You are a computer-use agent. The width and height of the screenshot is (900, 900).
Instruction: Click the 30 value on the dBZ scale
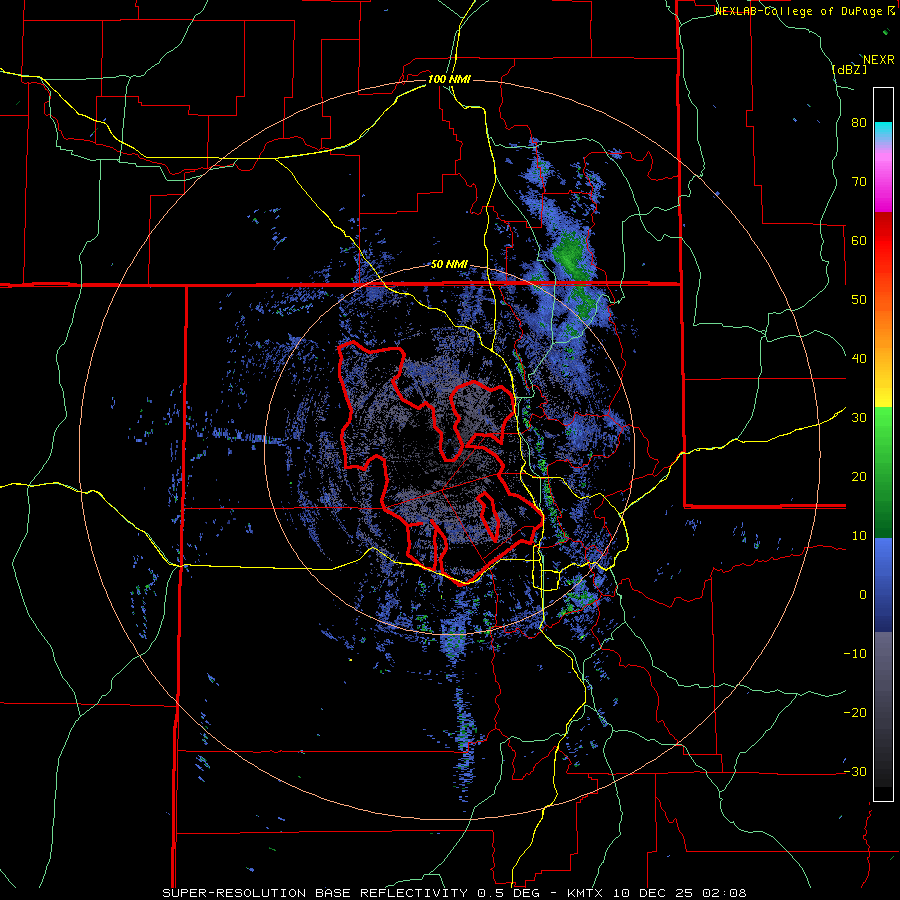point(859,417)
